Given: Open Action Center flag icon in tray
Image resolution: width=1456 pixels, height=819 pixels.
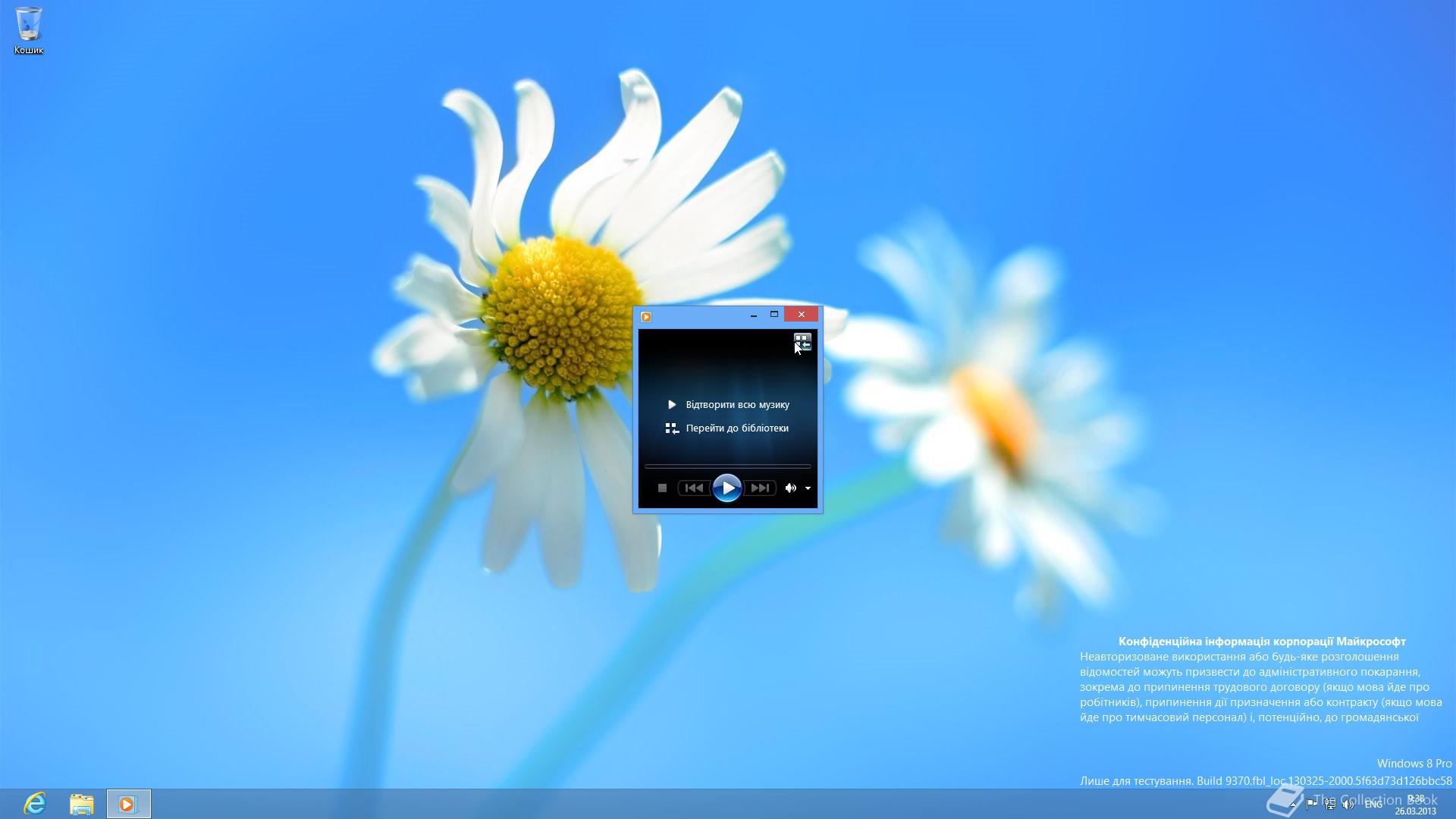Looking at the screenshot, I should coord(1311,804).
